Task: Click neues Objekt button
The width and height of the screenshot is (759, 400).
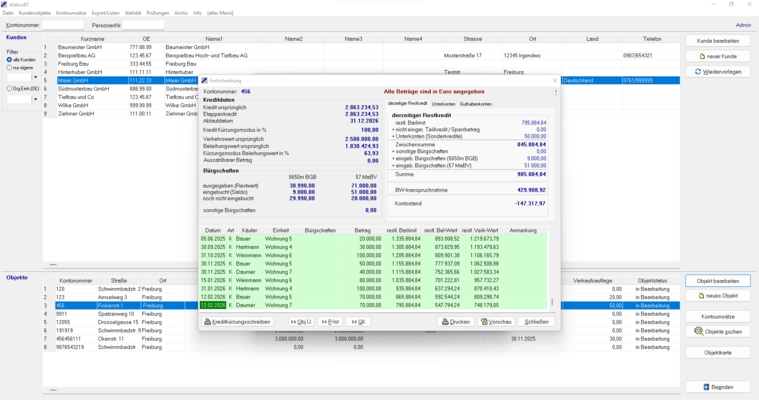Action: pos(717,296)
